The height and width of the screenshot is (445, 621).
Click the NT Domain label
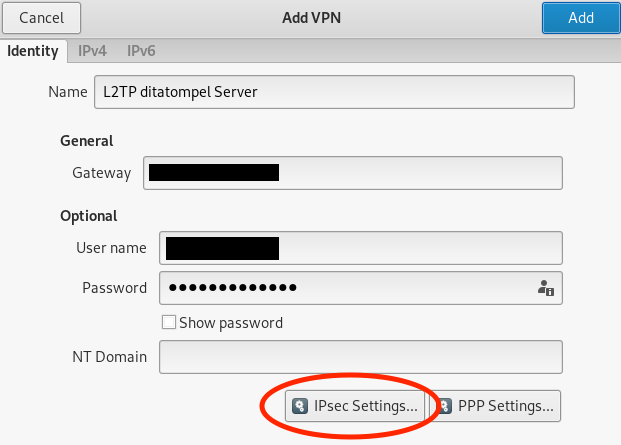coord(110,357)
